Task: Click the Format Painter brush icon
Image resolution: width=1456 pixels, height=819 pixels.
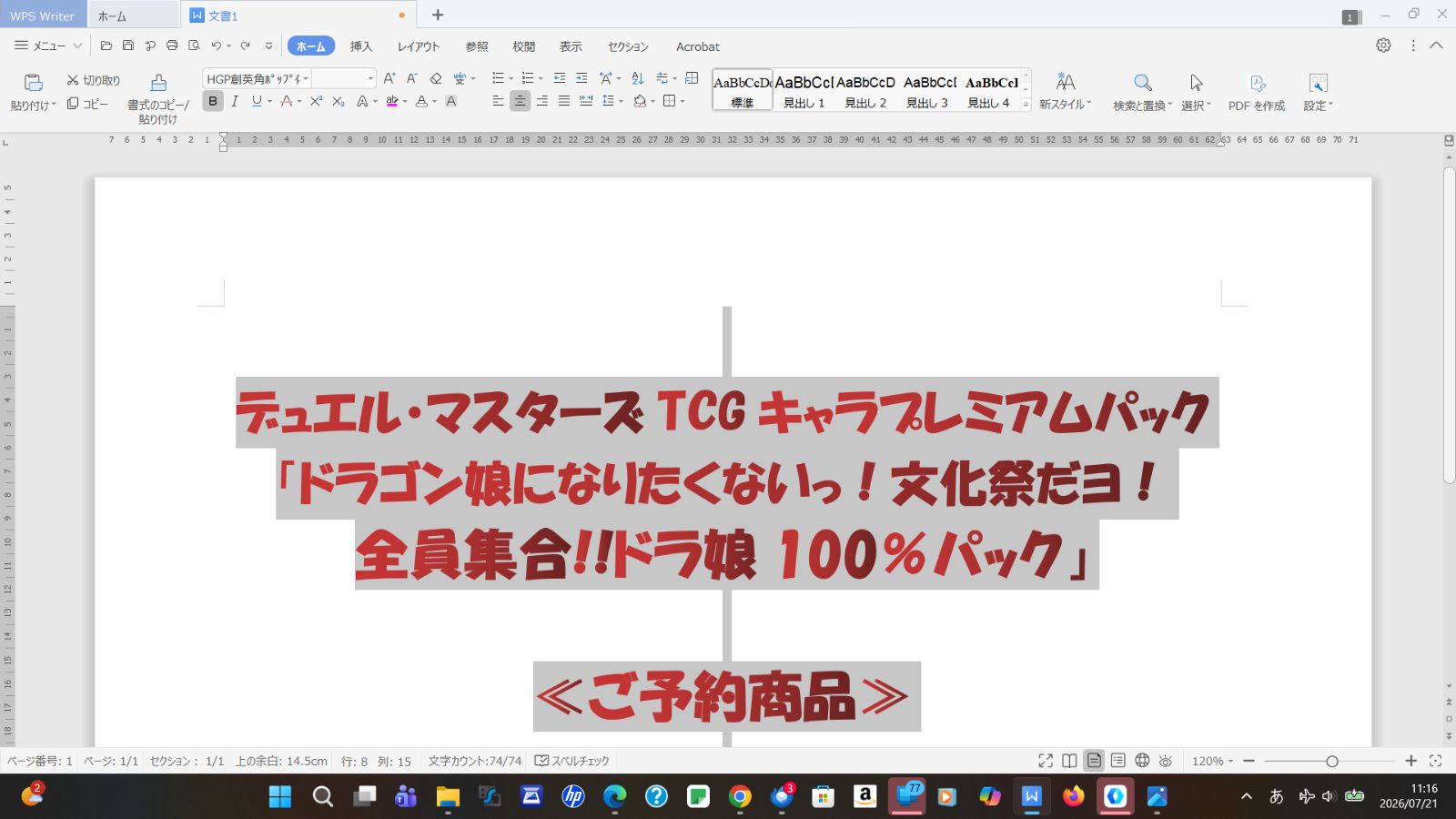Action: [158, 83]
